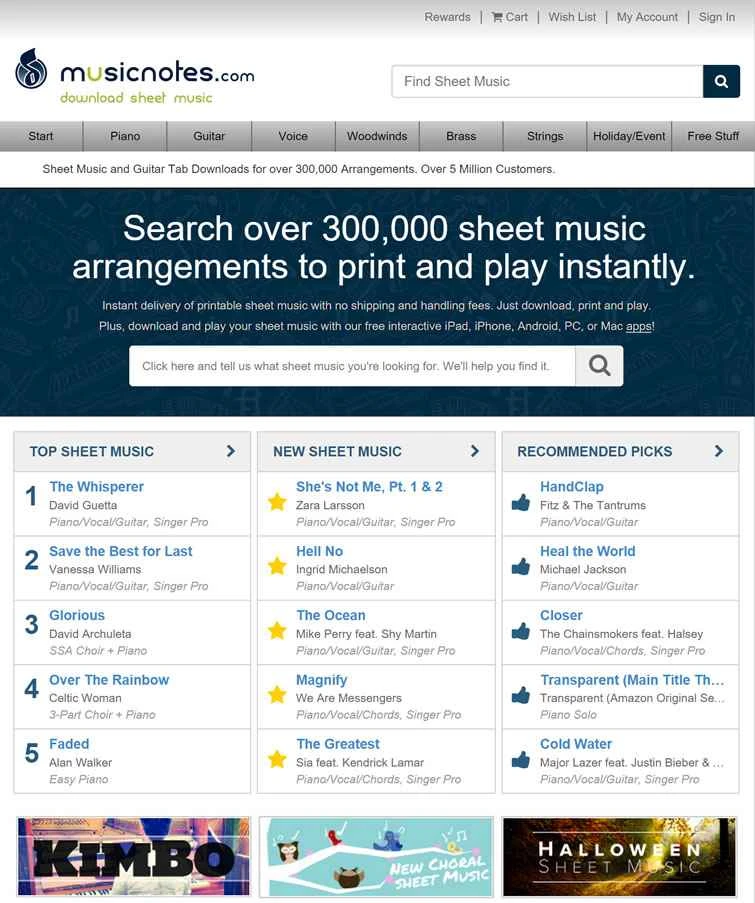The height and width of the screenshot is (903, 755).
Task: Open the Holiday/Event navigation tab
Action: tap(629, 136)
